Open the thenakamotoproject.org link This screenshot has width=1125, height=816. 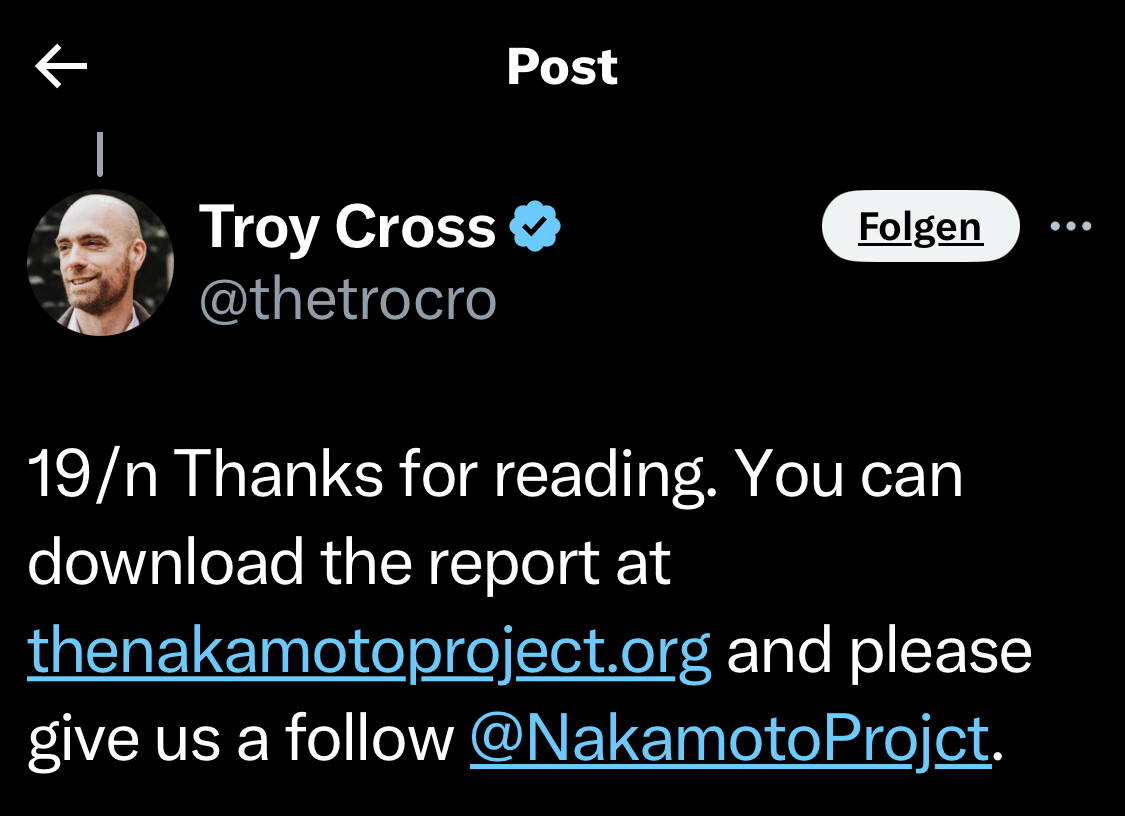click(x=369, y=651)
